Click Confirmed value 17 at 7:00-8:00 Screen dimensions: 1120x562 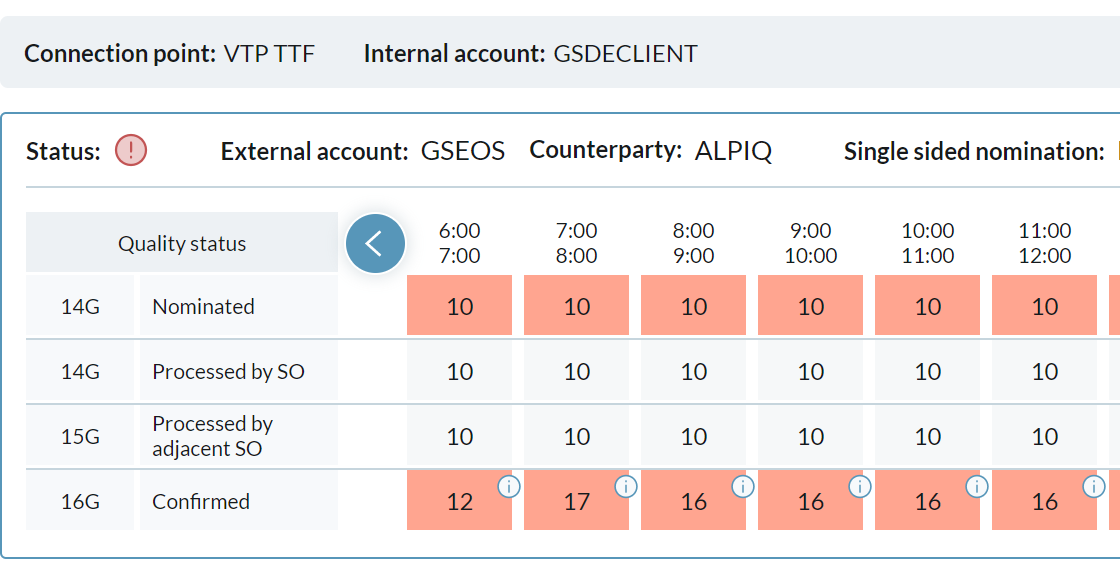(x=576, y=502)
